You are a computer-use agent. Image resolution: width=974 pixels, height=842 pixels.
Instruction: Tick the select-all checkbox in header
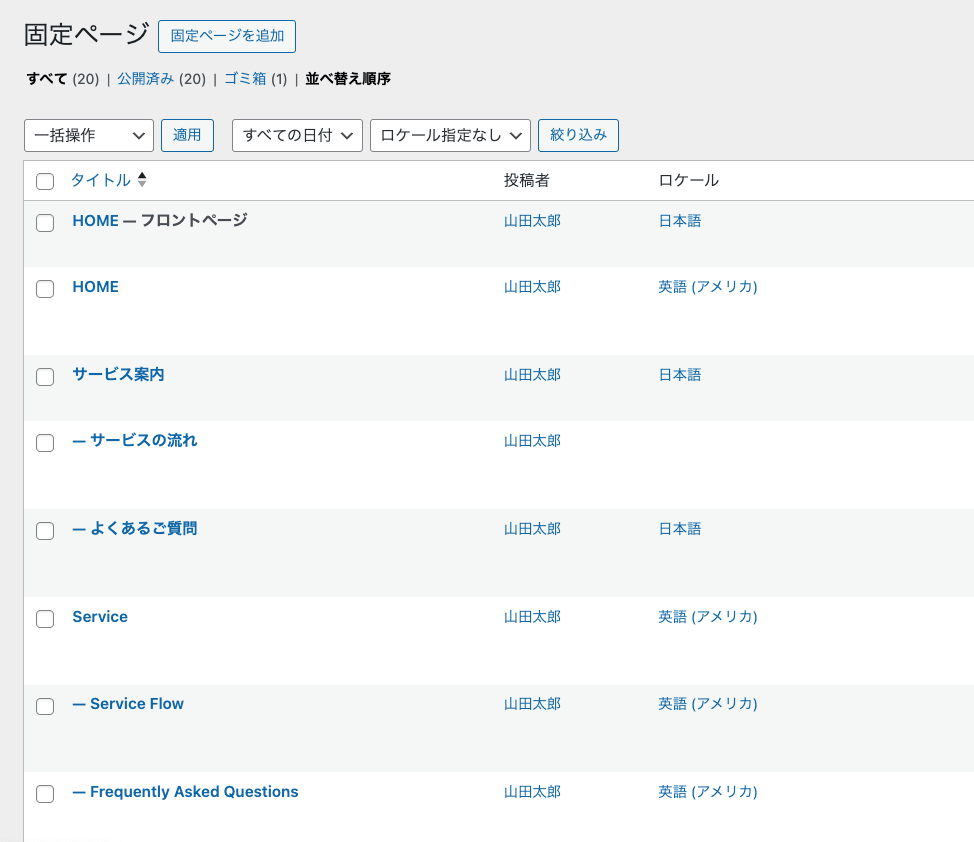45,181
